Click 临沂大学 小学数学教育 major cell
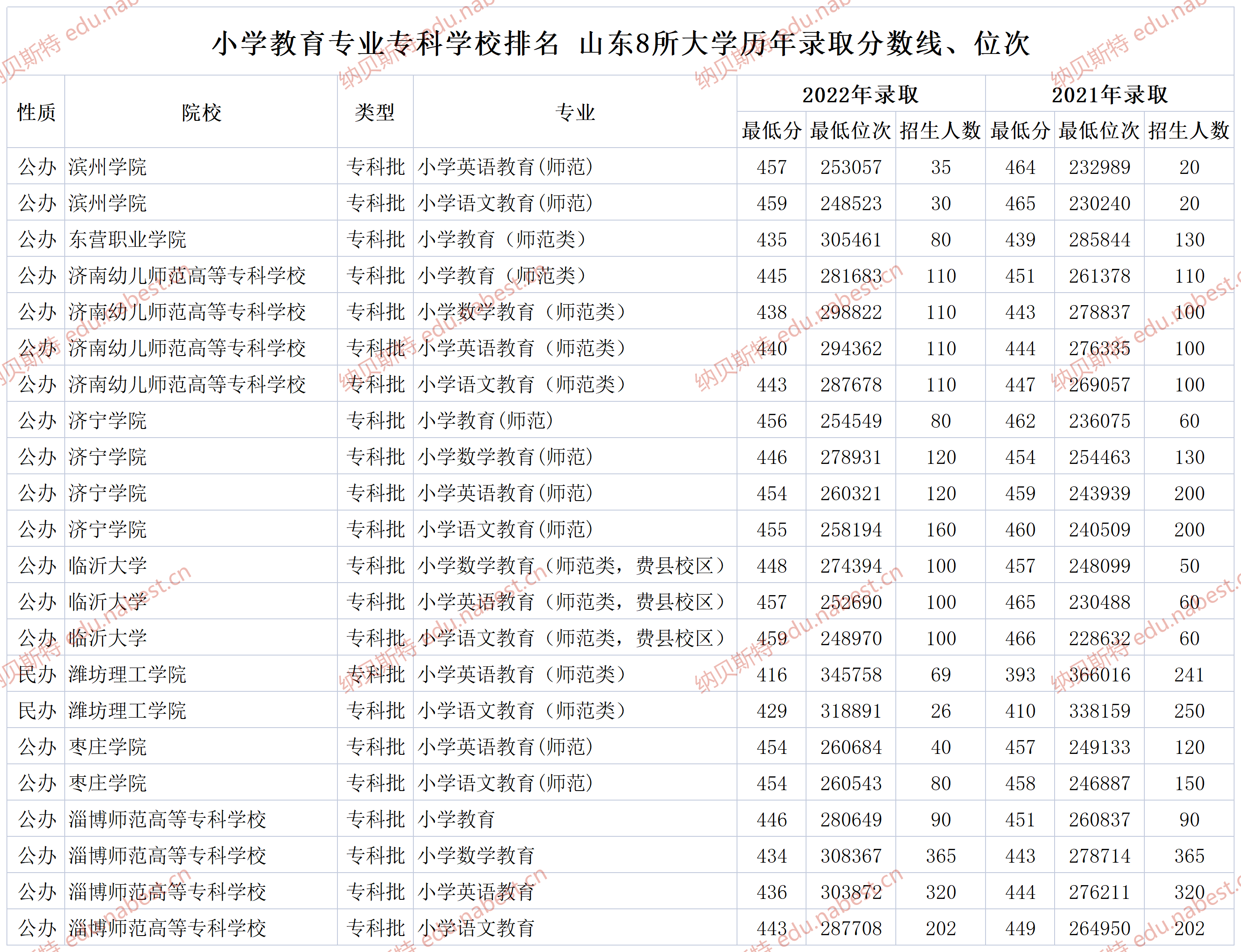 [x=571, y=565]
